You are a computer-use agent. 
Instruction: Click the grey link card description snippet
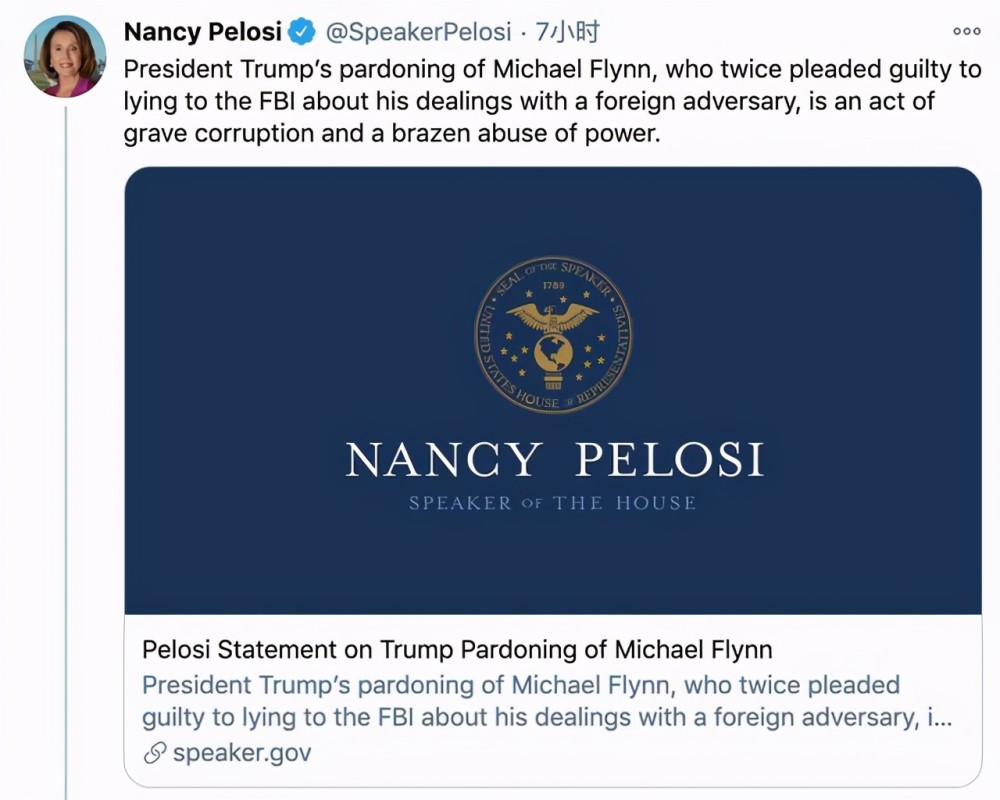click(x=540, y=702)
